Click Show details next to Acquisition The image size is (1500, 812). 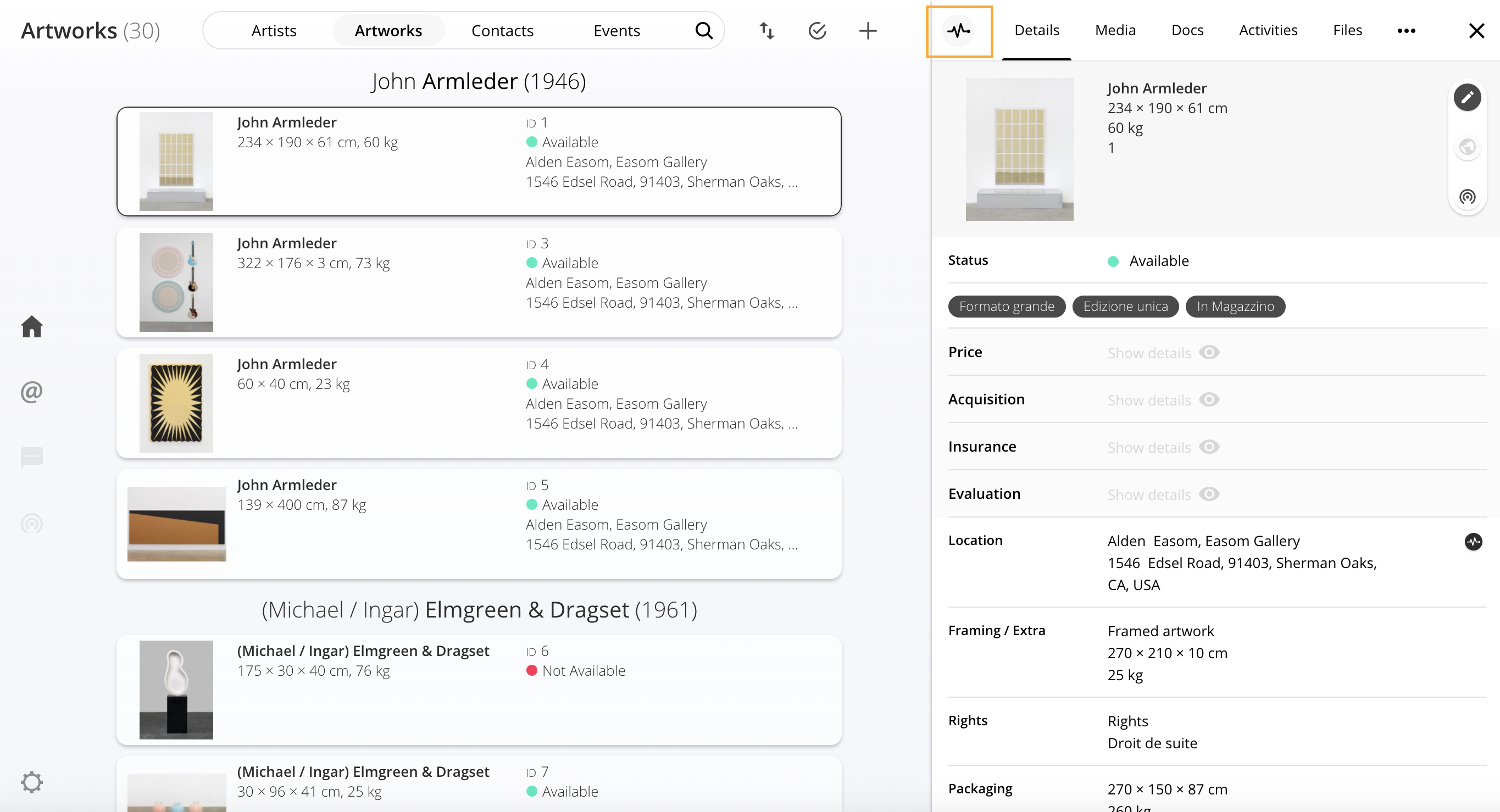coord(1149,400)
